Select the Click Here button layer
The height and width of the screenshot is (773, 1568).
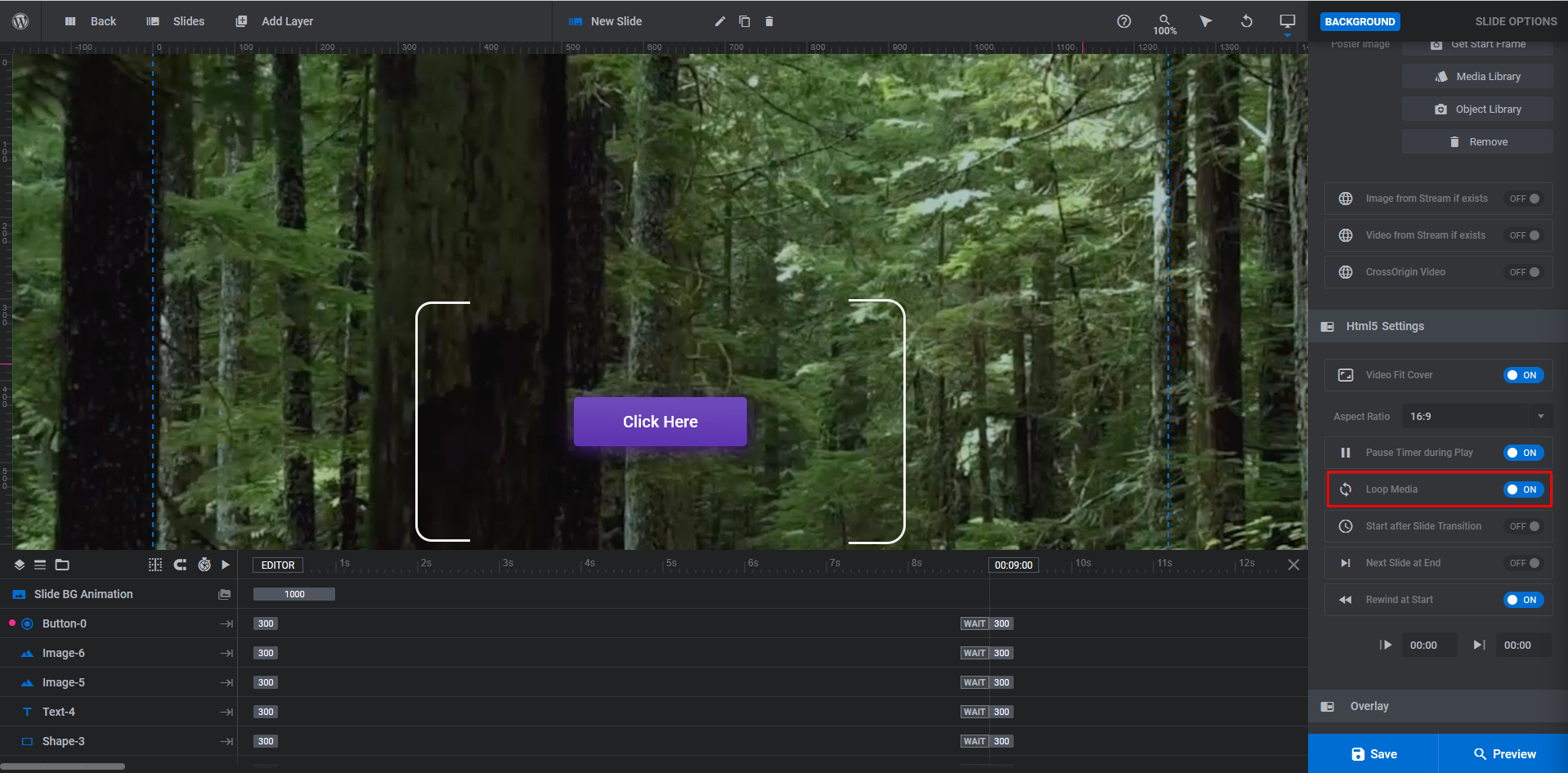[661, 422]
